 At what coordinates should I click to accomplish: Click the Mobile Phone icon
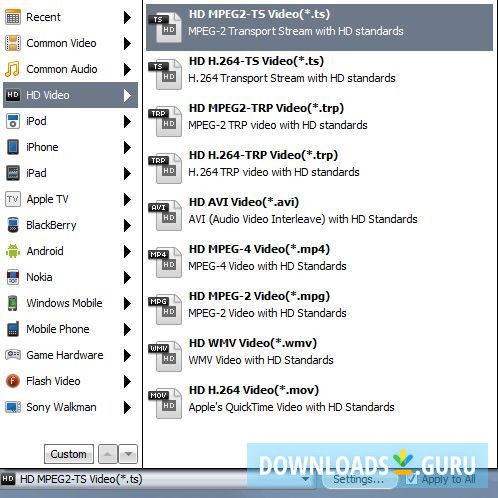tap(13, 329)
